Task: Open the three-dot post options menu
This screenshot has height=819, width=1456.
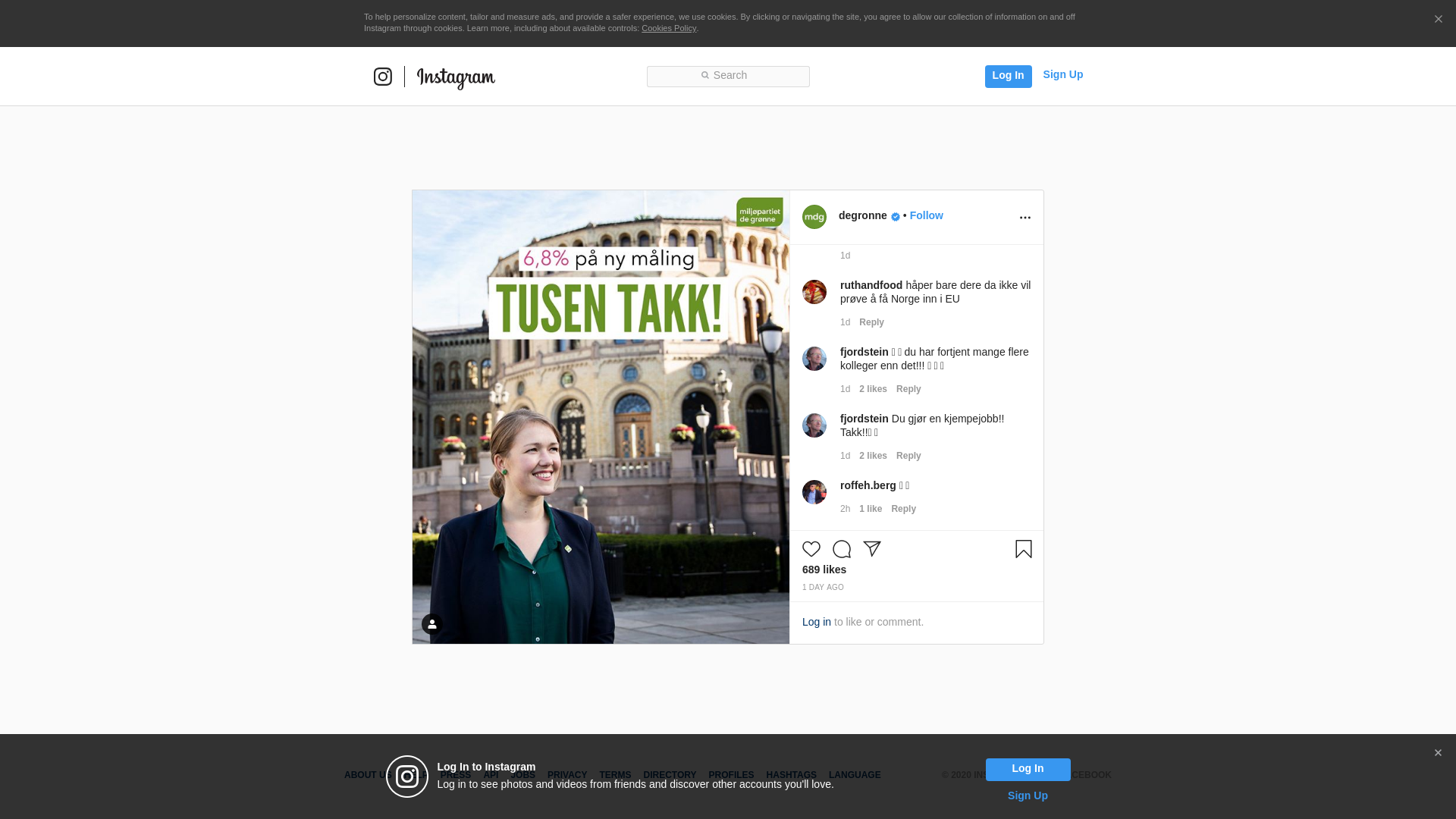Action: 1025,218
